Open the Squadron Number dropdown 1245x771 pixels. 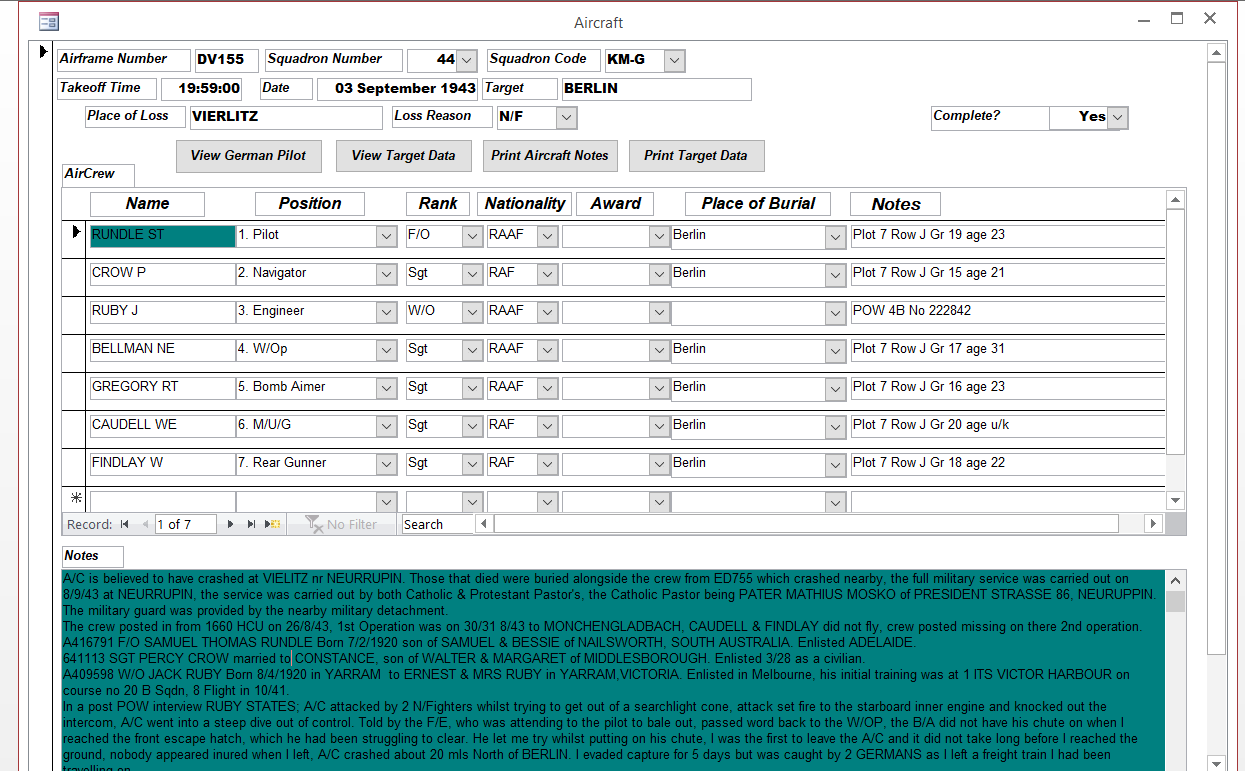click(467, 61)
